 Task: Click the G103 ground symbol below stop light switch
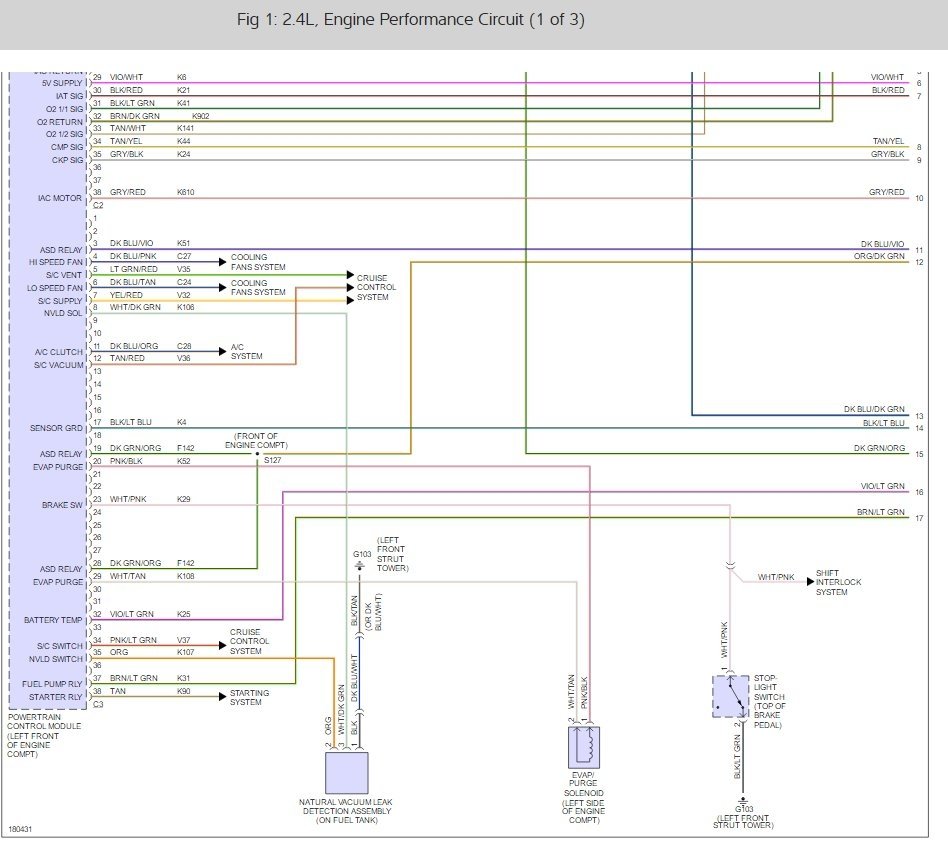(743, 800)
